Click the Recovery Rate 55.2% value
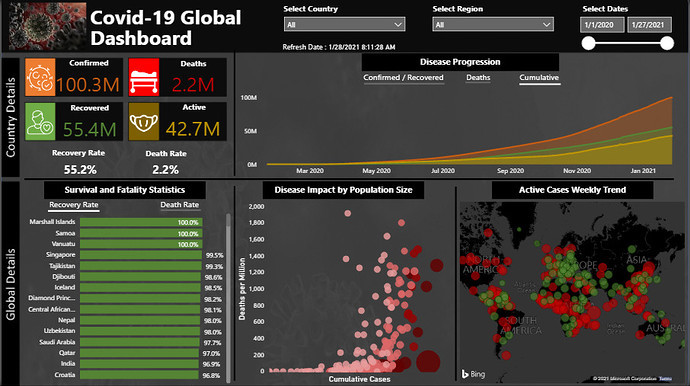This screenshot has width=690, height=386. 80,169
